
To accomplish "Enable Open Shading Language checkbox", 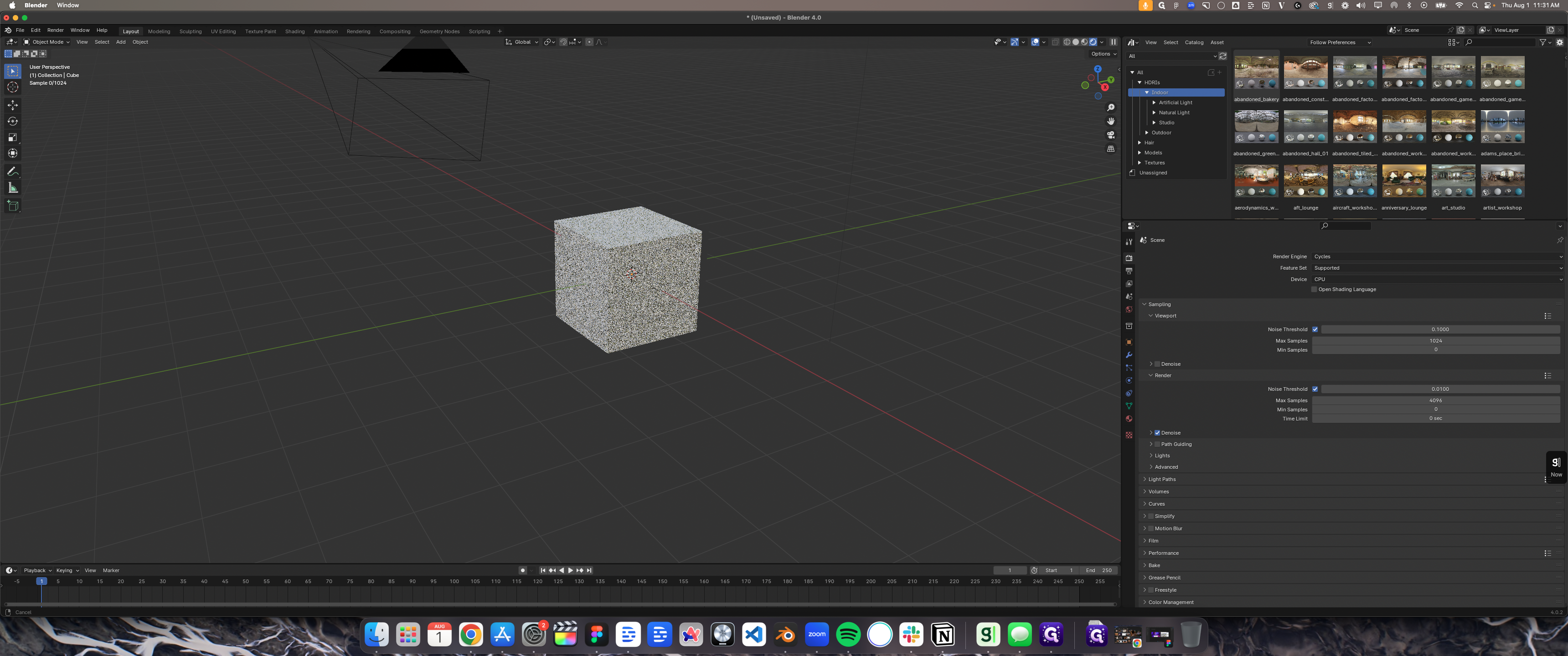I will (x=1314, y=290).
